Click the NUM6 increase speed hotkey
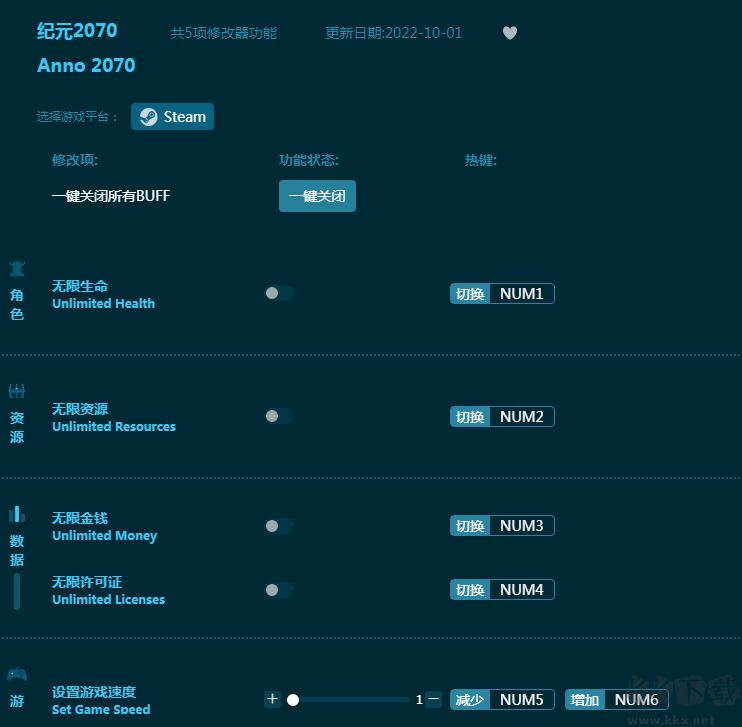 click(x=636, y=700)
